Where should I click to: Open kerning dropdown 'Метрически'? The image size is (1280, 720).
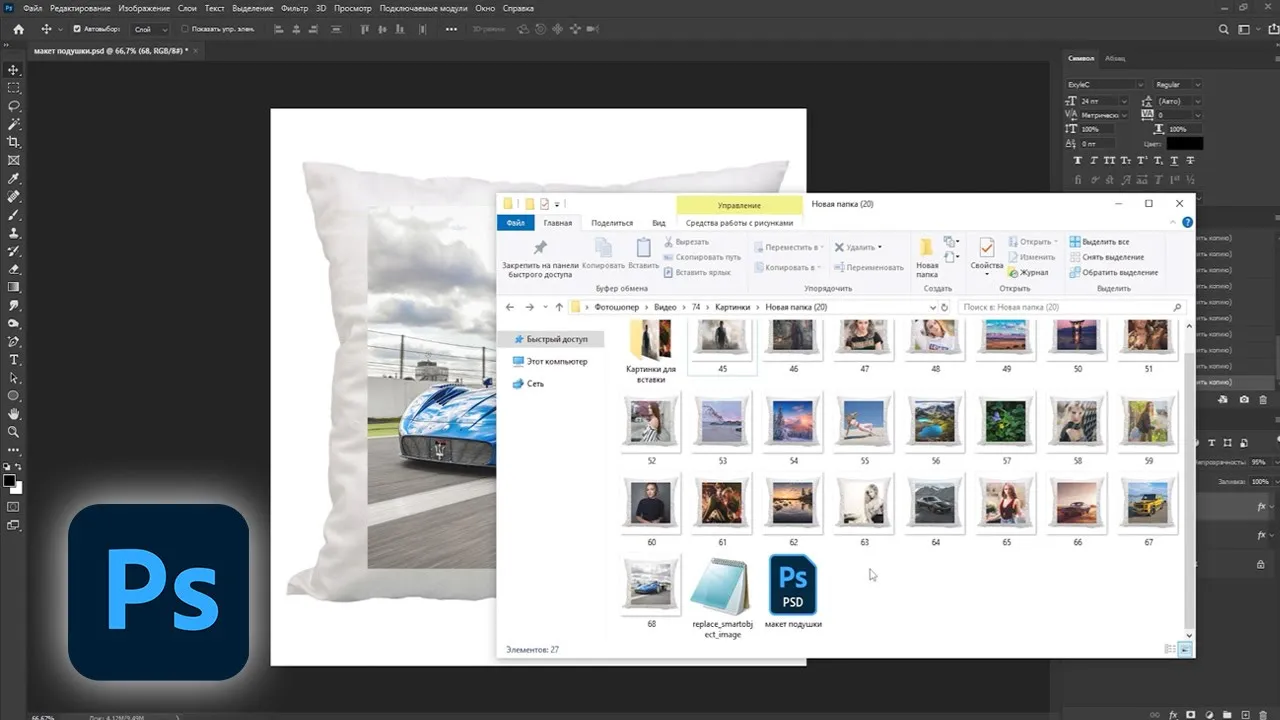click(1104, 115)
